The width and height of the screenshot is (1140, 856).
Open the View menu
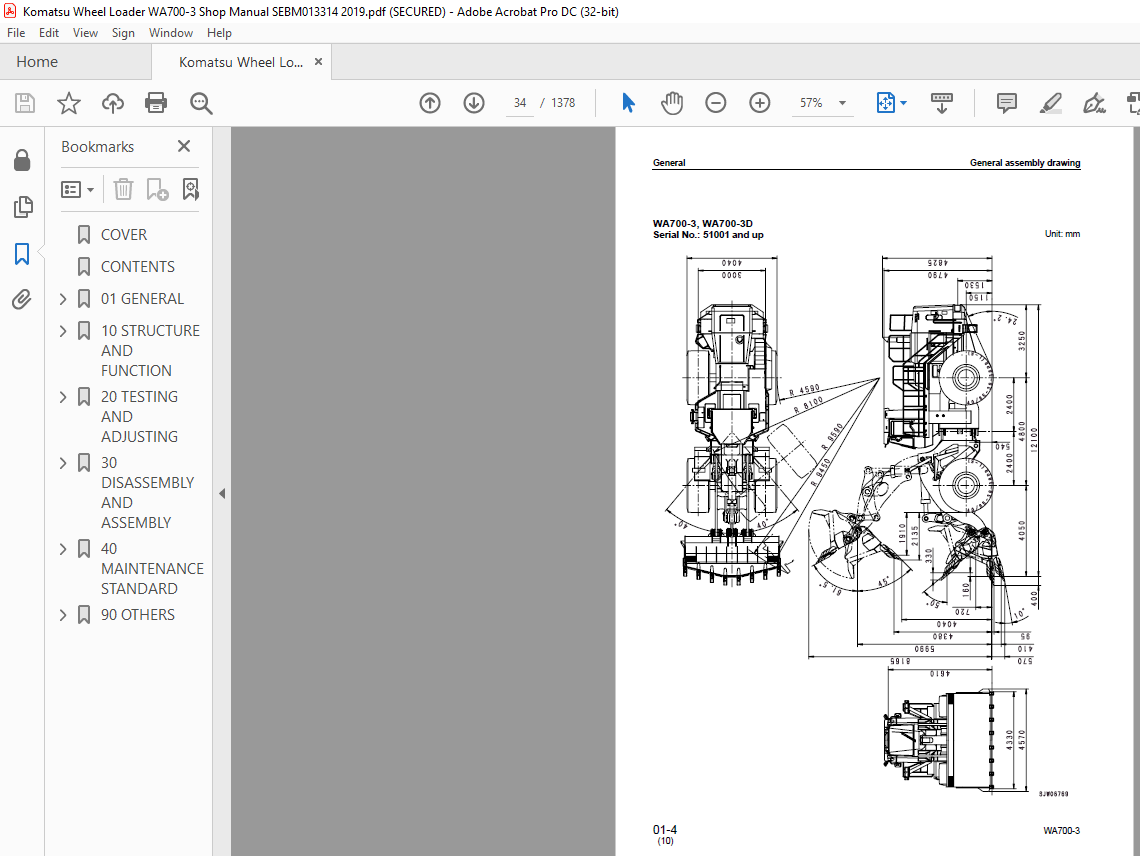tap(85, 33)
